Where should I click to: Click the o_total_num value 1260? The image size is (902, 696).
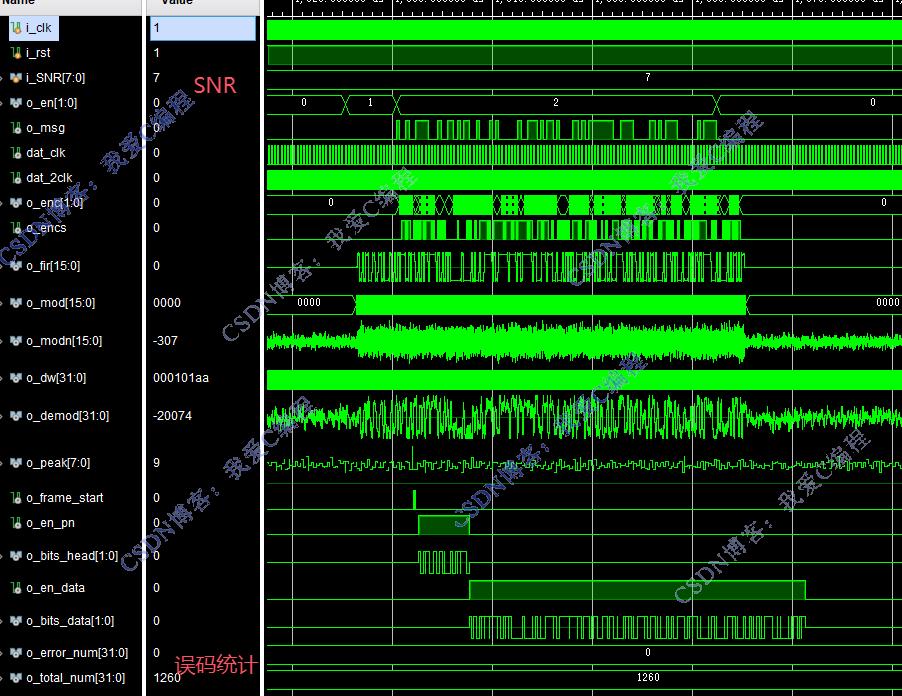click(167, 678)
